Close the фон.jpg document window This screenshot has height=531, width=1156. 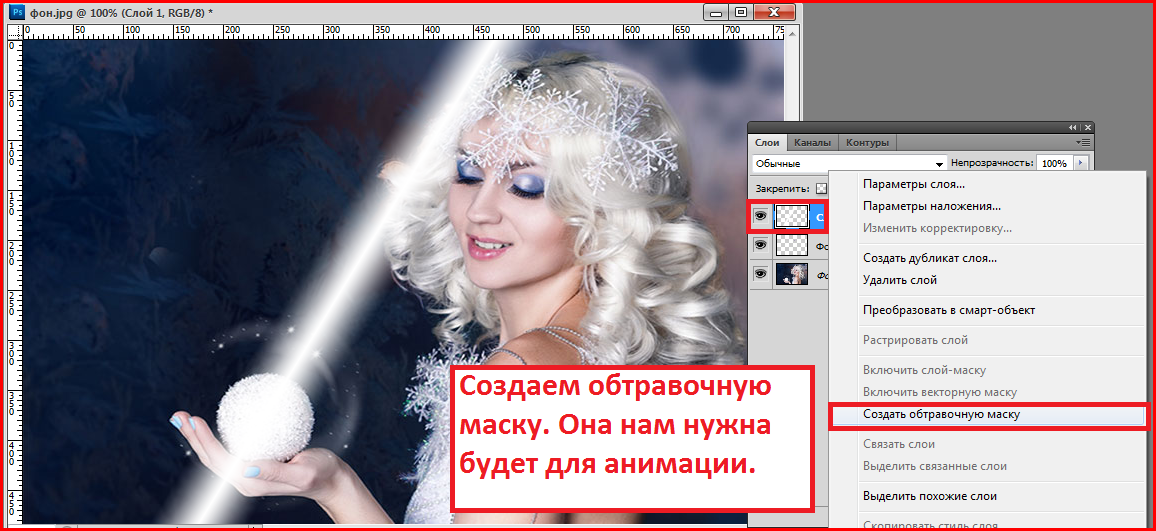[x=773, y=12]
